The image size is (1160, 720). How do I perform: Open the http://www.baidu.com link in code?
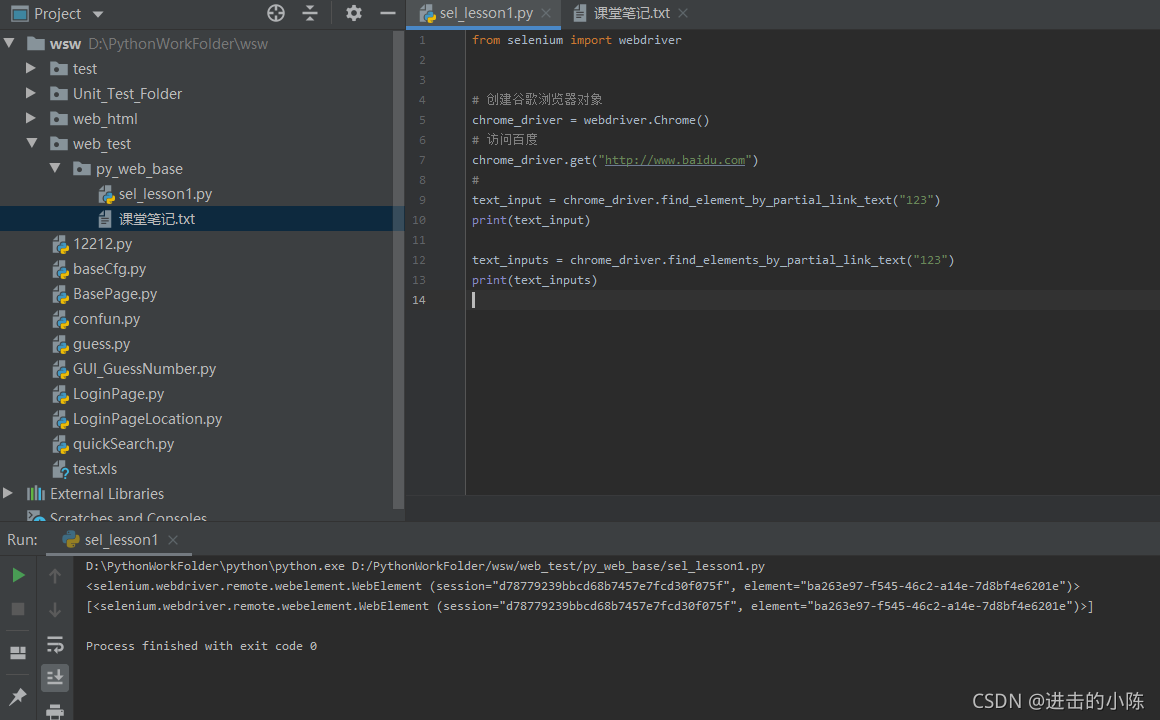pyautogui.click(x=675, y=160)
